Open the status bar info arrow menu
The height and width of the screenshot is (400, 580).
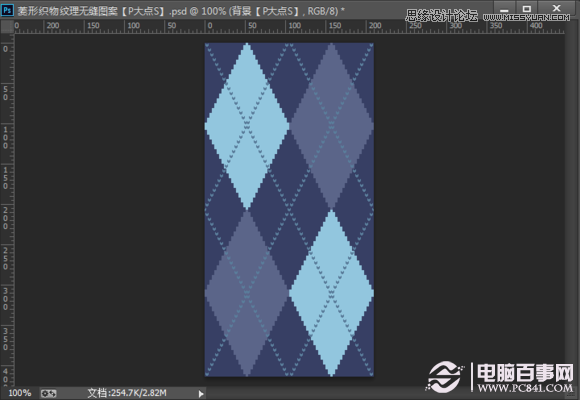coord(201,394)
